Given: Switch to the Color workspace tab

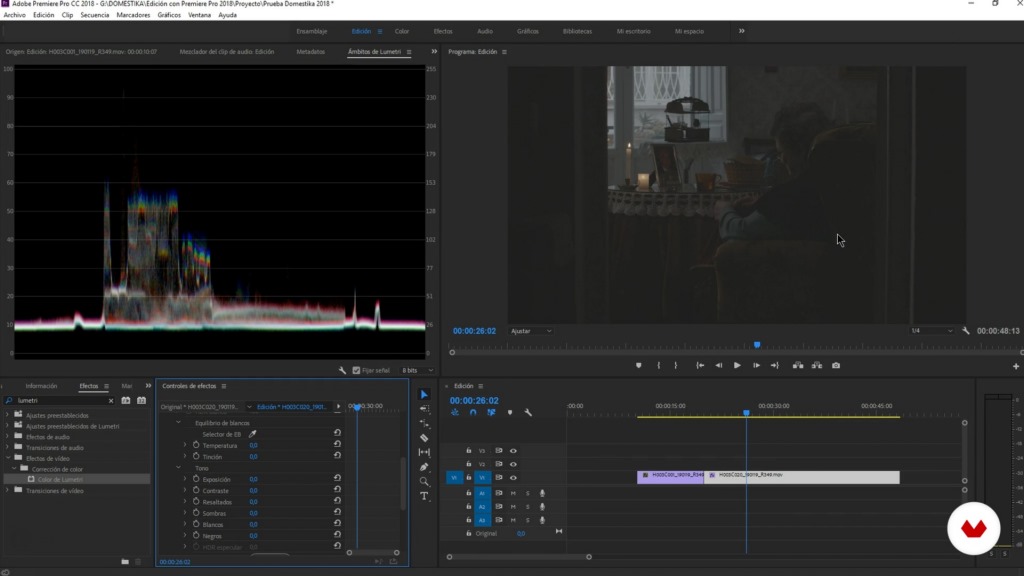Looking at the screenshot, I should [402, 31].
